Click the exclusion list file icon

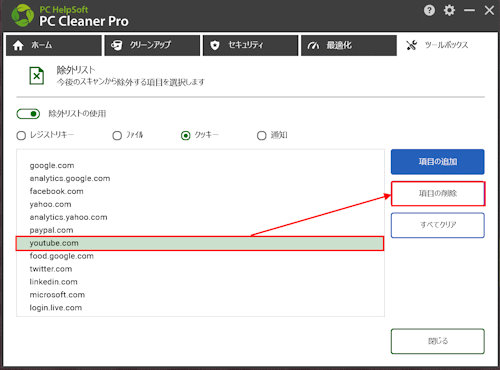point(37,76)
